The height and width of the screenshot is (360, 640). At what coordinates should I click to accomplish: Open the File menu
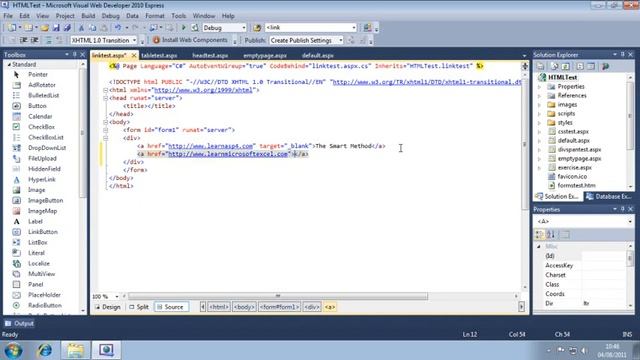point(8,16)
